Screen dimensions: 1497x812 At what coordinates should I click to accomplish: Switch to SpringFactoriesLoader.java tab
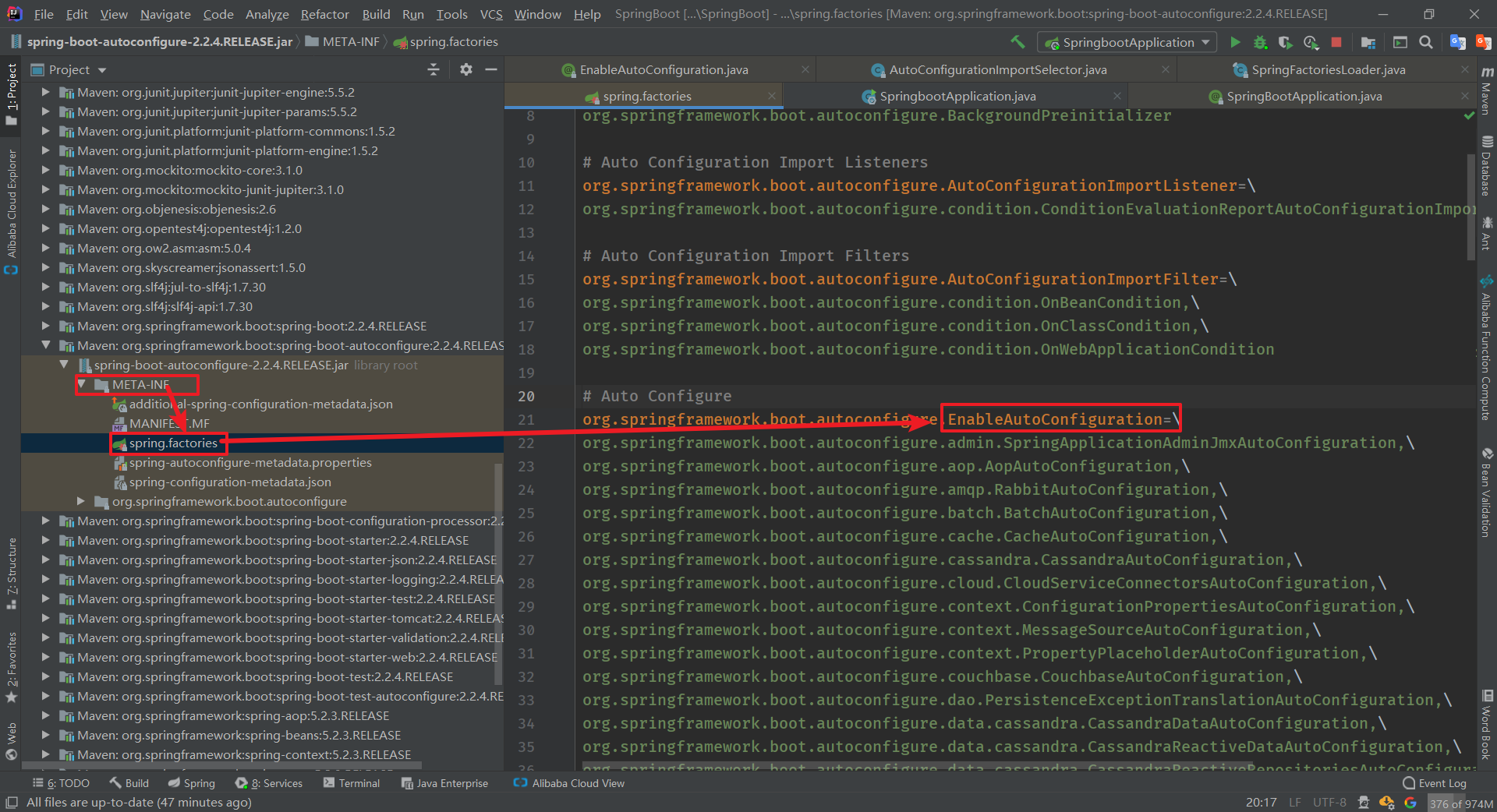[x=1328, y=69]
